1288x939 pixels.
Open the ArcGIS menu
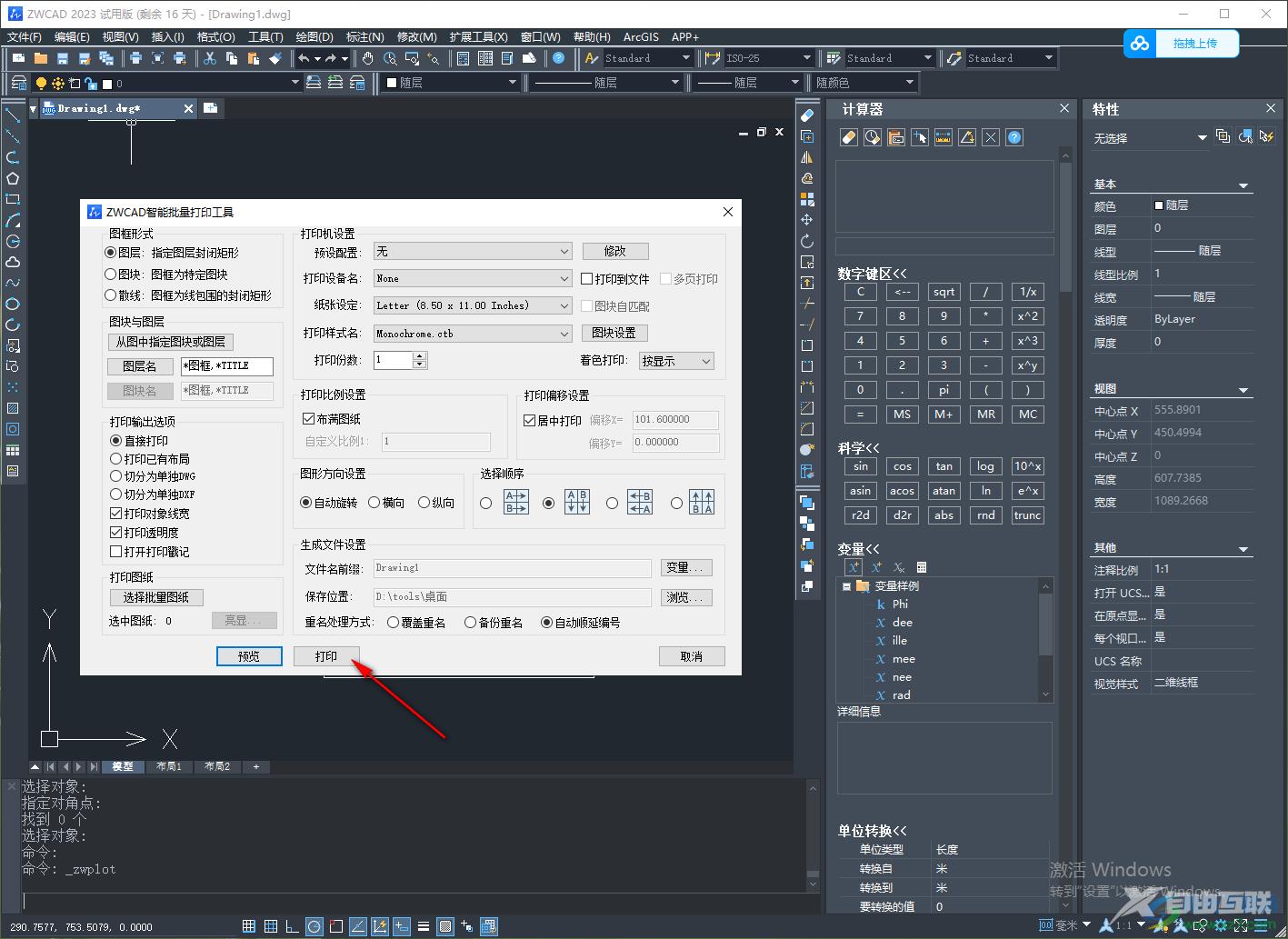tap(641, 37)
